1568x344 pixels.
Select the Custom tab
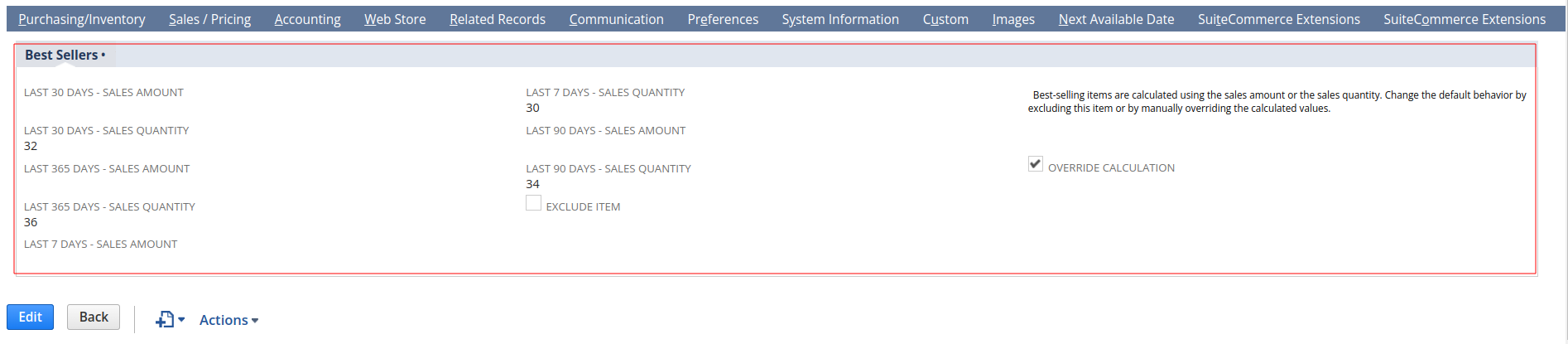[945, 19]
